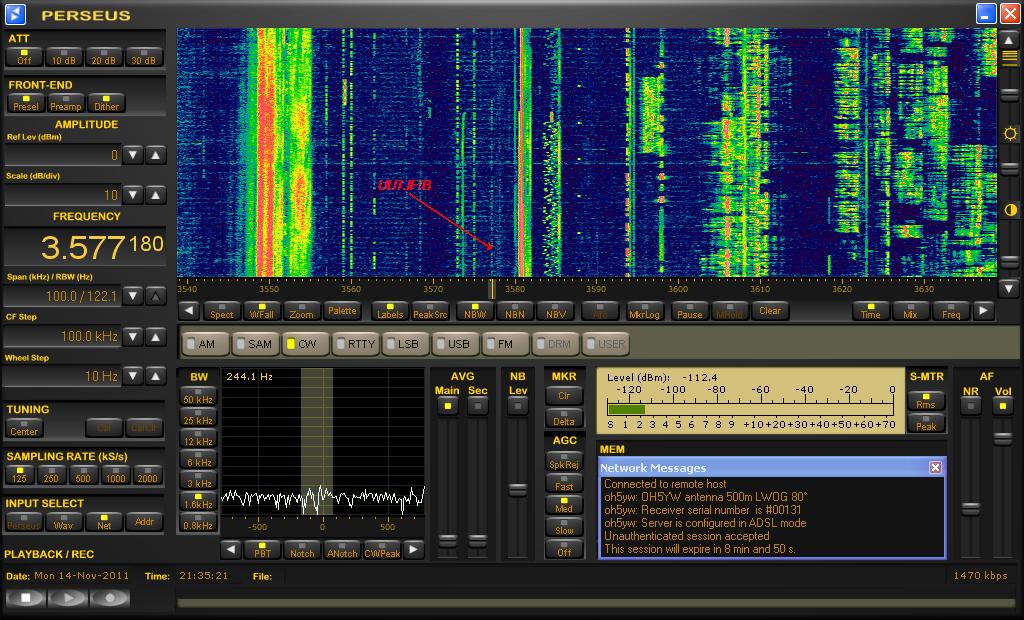Select the AM demodulation mode
The image size is (1024, 620).
pos(200,343)
